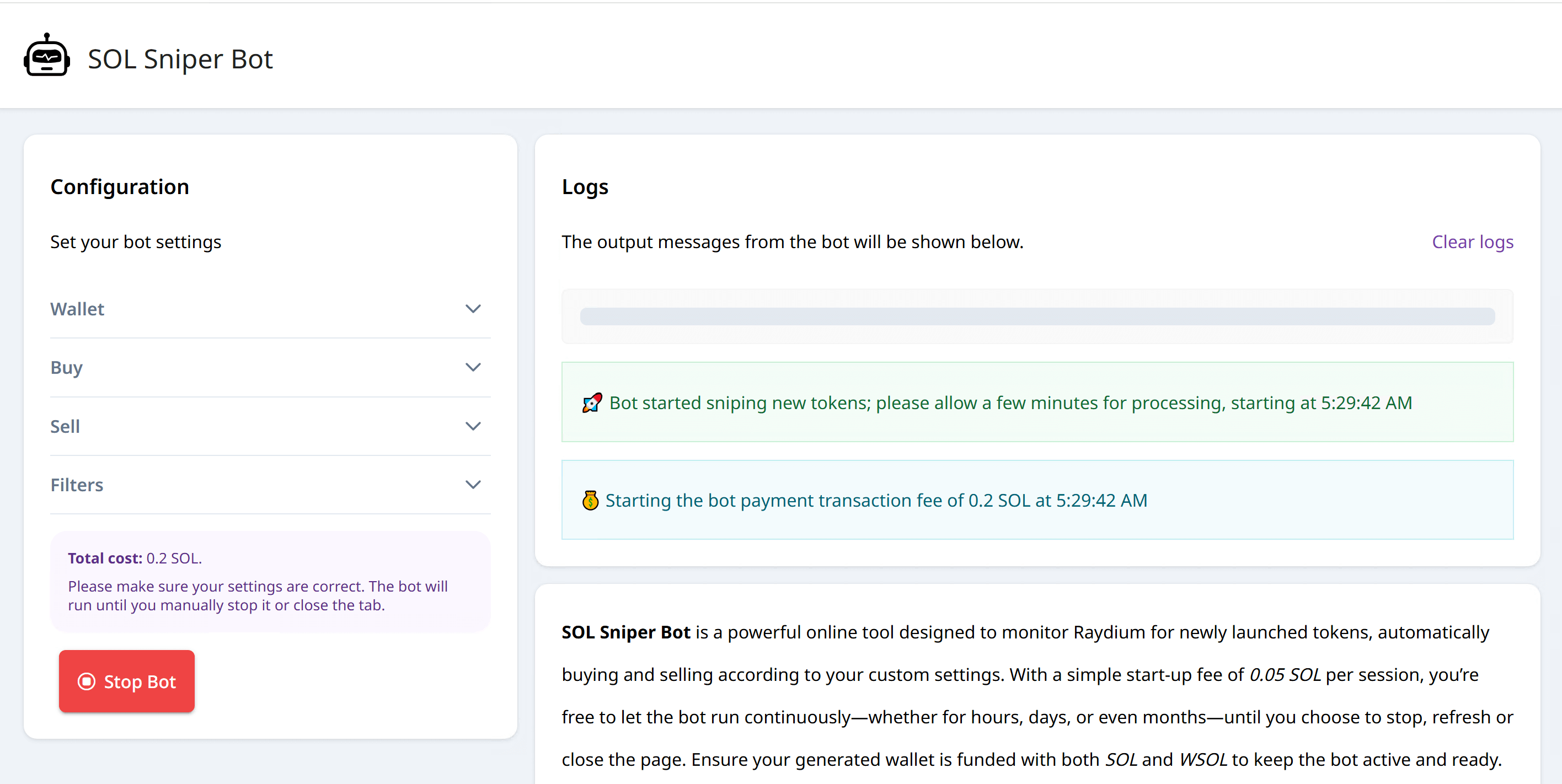Open the SOL Sniper Bot title
Image resolution: width=1562 pixels, height=784 pixels.
tap(180, 59)
